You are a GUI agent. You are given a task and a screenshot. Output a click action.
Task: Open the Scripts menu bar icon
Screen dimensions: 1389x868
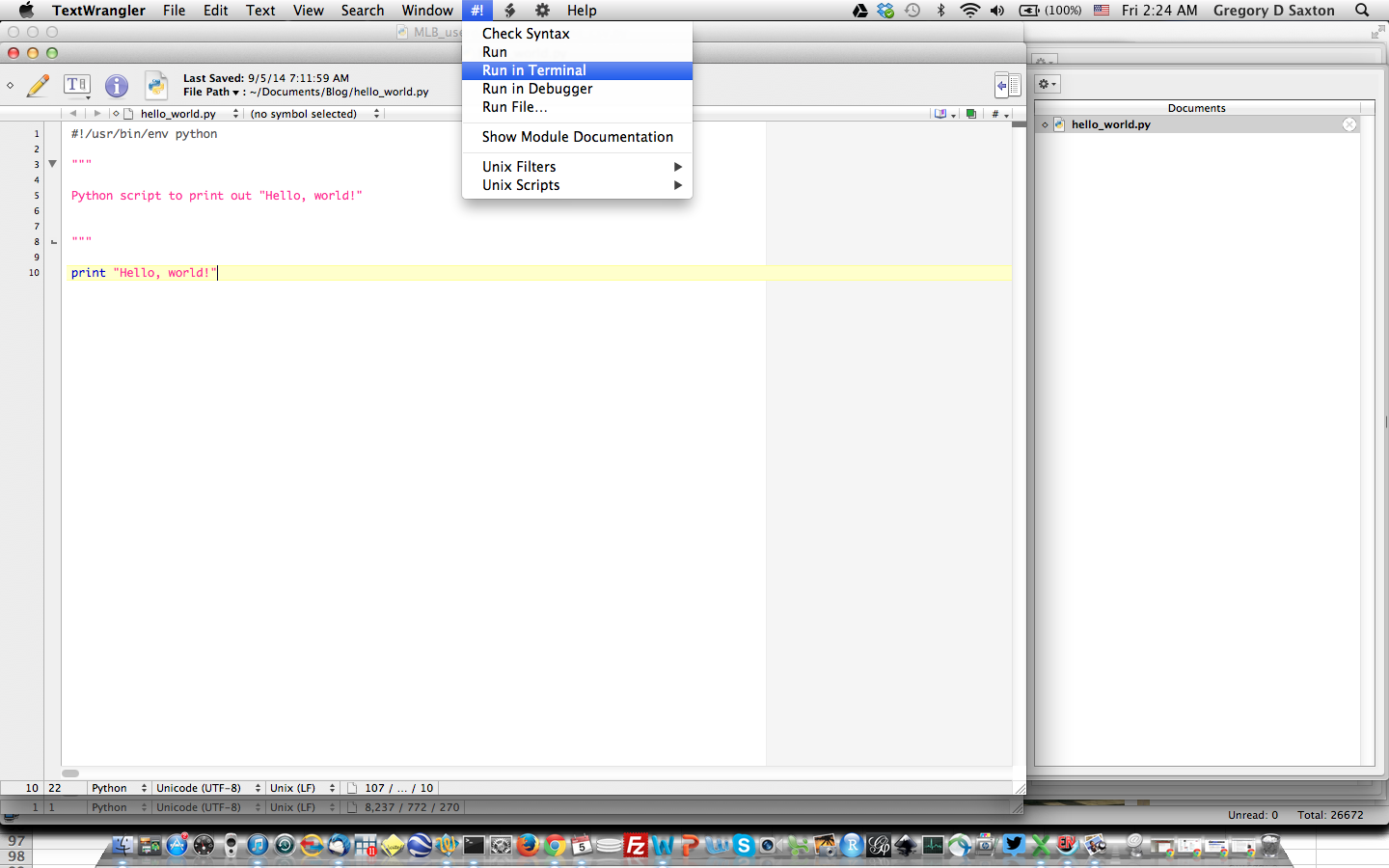510,10
